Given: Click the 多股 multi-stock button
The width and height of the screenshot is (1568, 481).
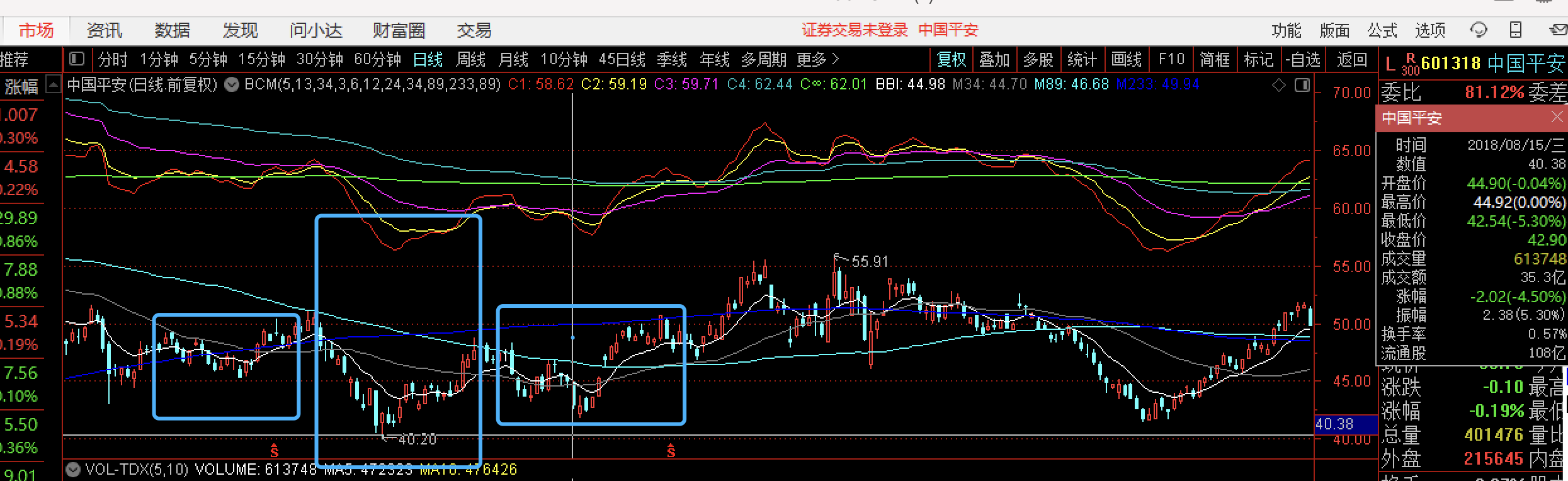Looking at the screenshot, I should (x=1038, y=59).
